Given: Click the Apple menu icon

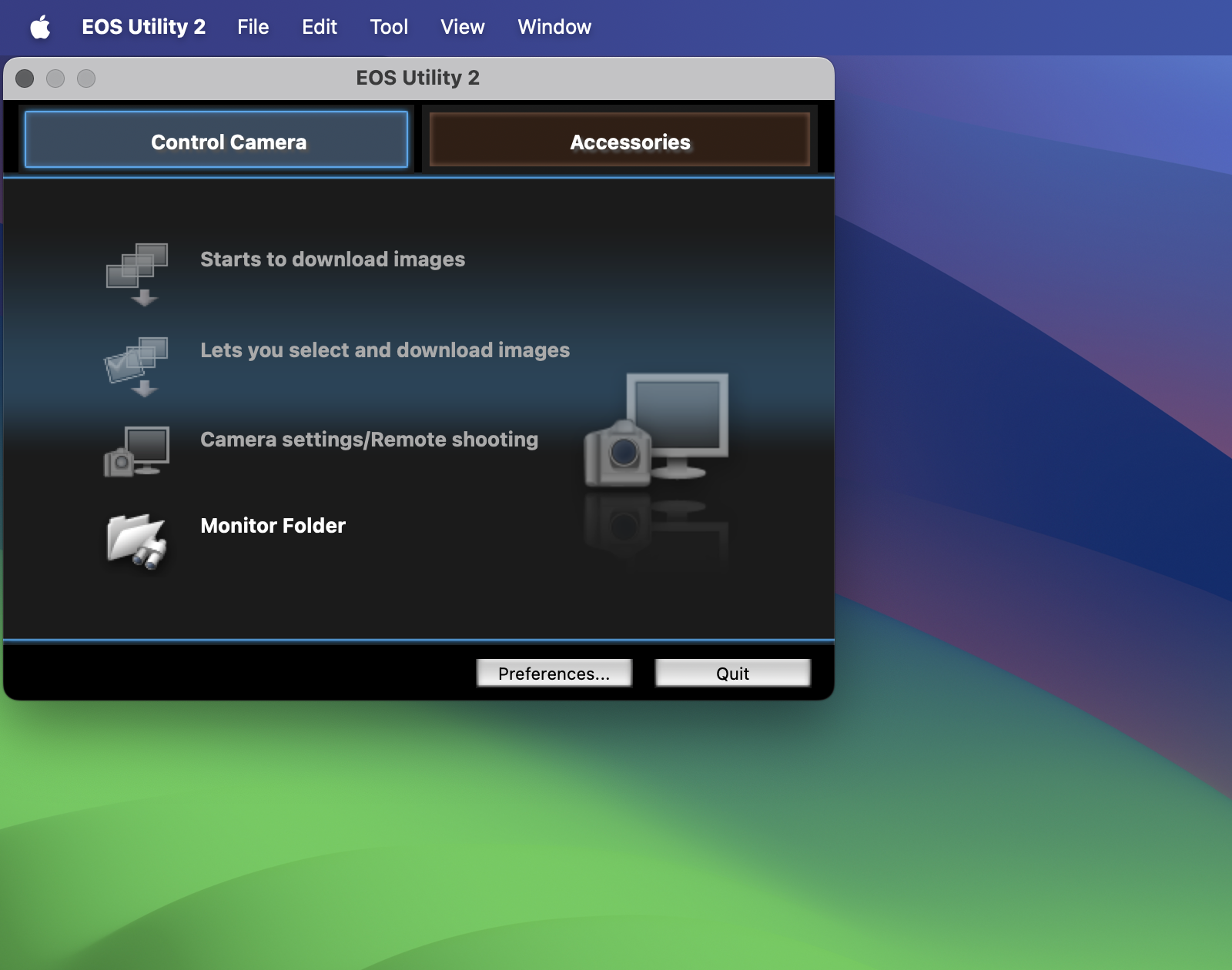Looking at the screenshot, I should [42, 27].
